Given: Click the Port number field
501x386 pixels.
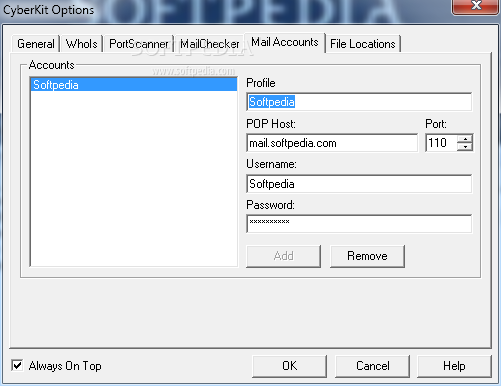Looking at the screenshot, I should (441, 143).
